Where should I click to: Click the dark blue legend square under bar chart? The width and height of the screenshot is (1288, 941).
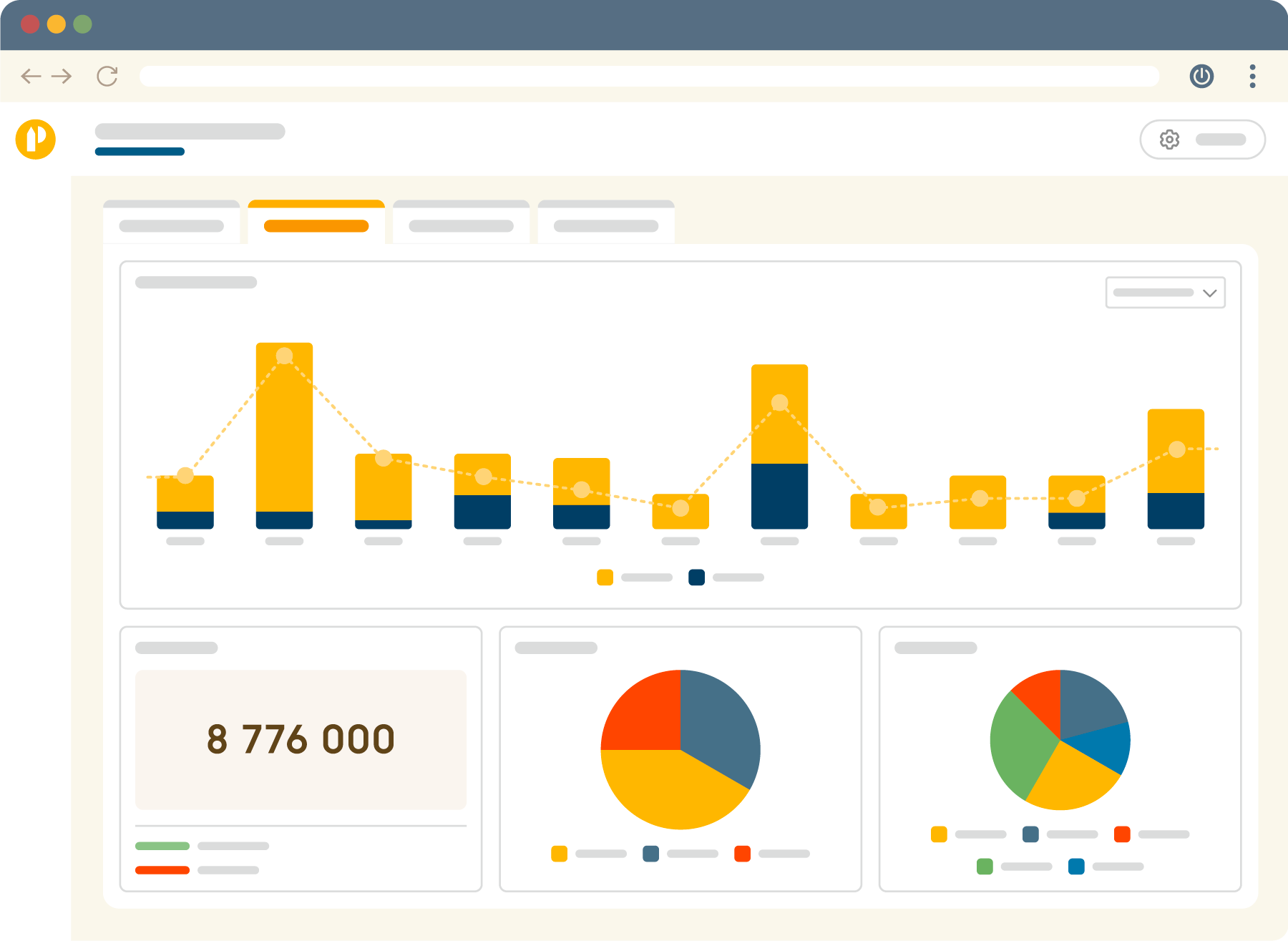coord(696,577)
